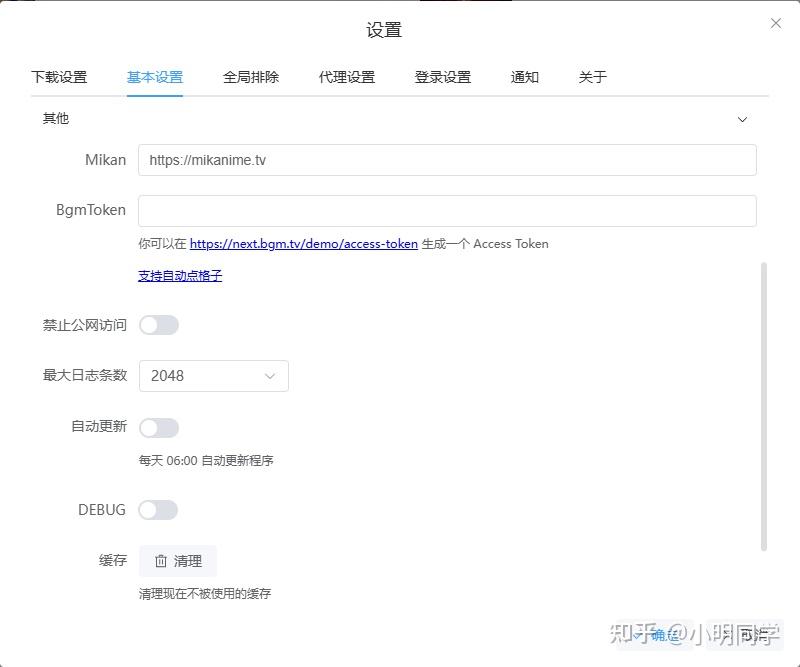Close the Settings dialog via X icon
Screen dimensions: 800x667
pos(777,23)
